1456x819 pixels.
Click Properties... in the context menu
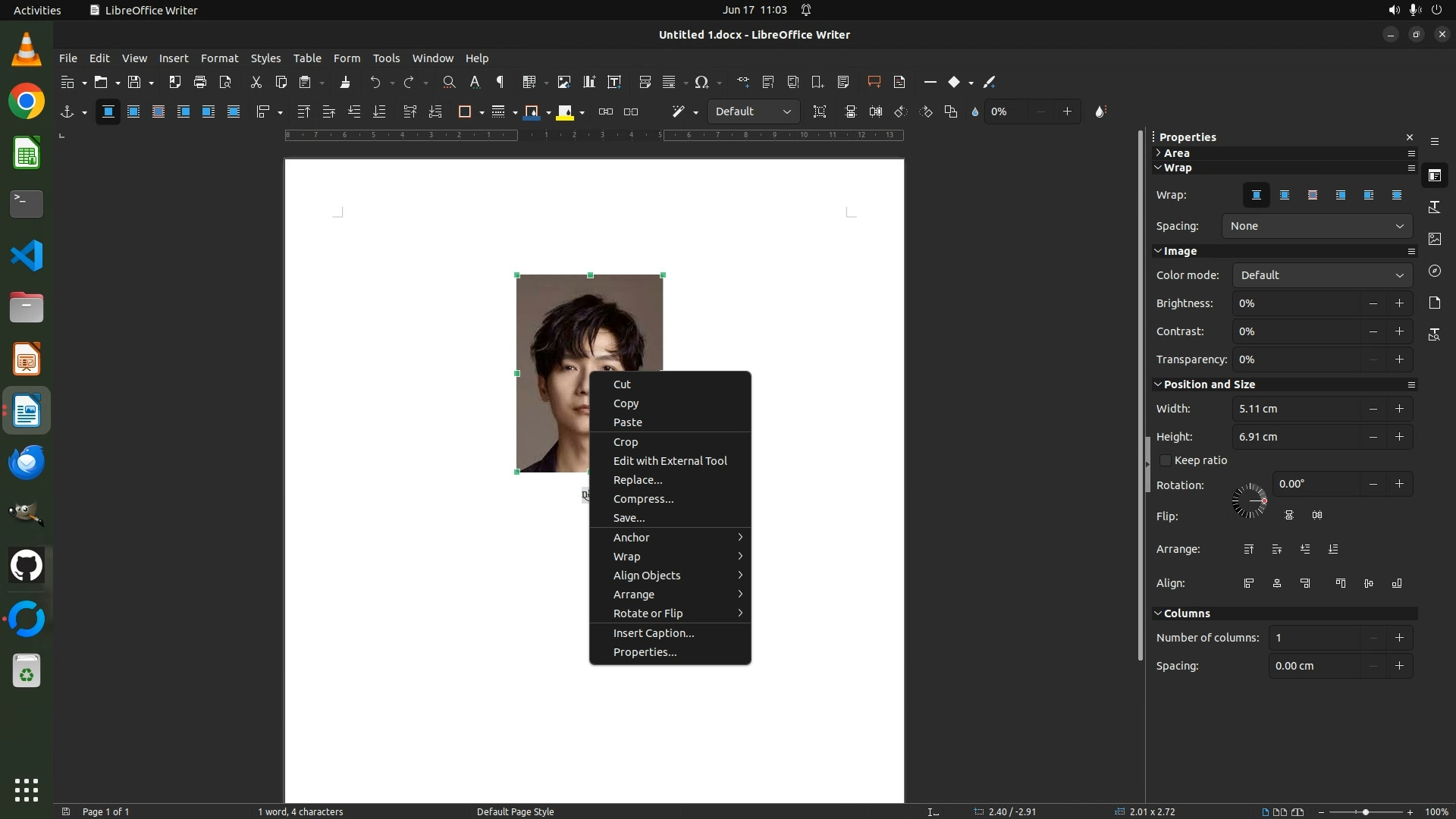pos(645,652)
